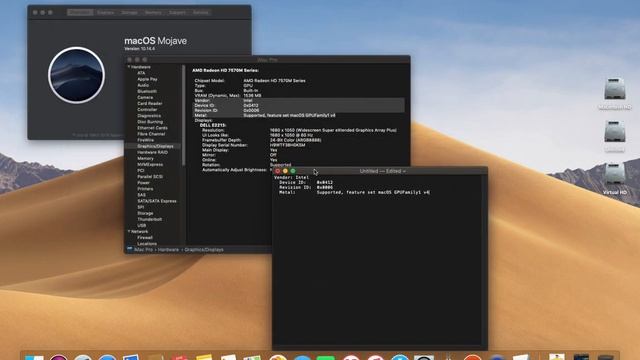Click the macOS Mojave logo in About This Mac
Viewport: 640px width, 360px height.
point(76,75)
